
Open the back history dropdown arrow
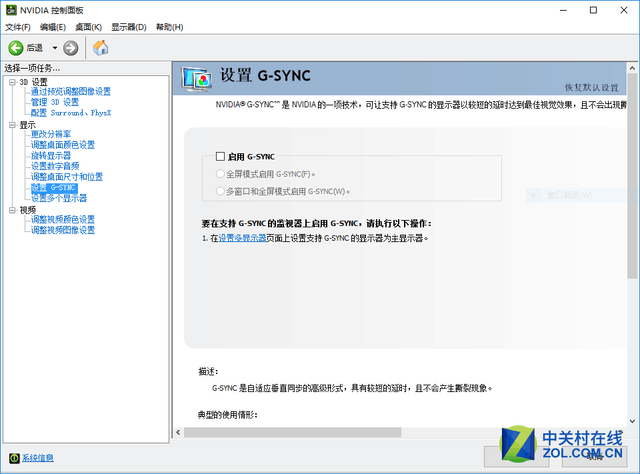point(55,48)
